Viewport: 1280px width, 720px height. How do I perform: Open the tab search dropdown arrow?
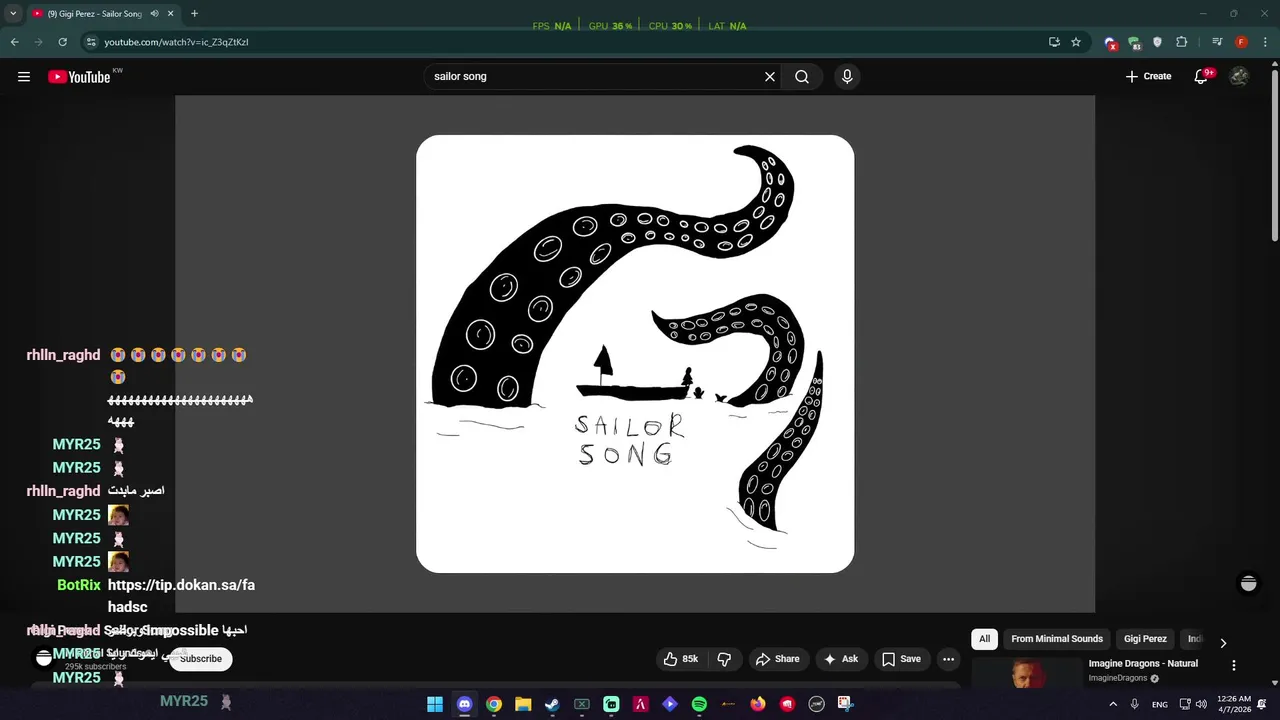pos(13,14)
